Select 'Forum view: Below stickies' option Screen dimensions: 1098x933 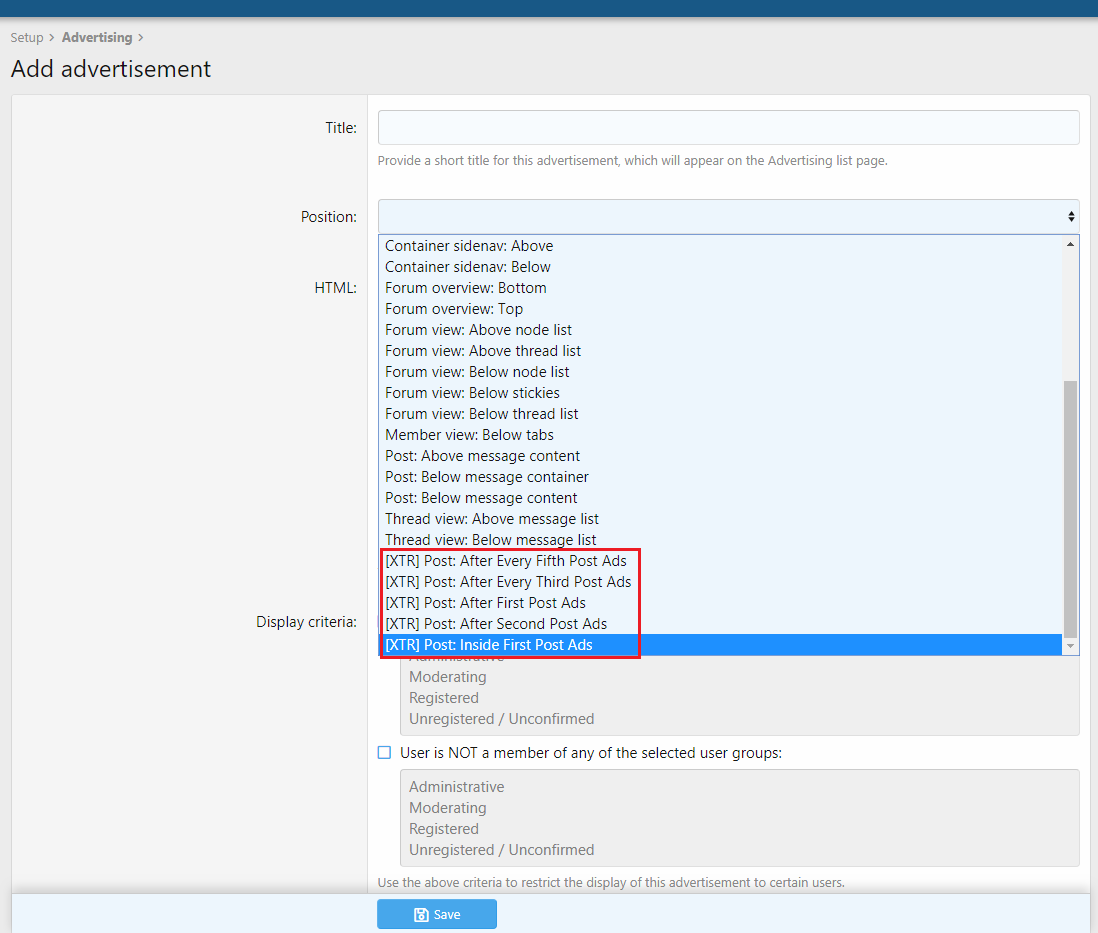click(472, 393)
